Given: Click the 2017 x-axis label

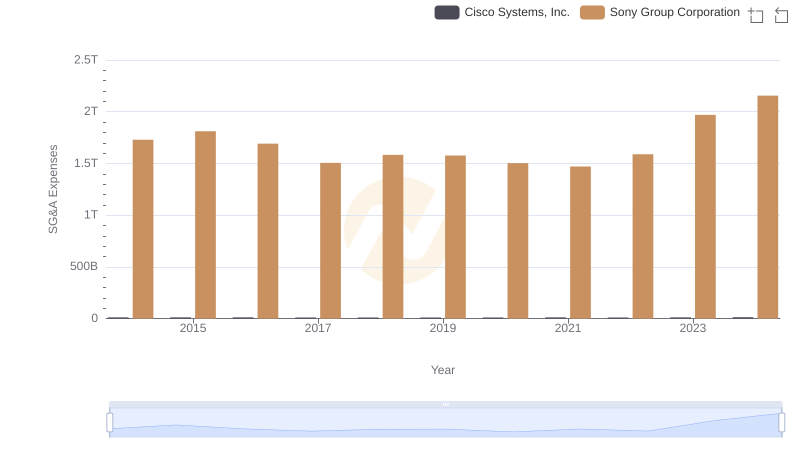Looking at the screenshot, I should coord(318,328).
